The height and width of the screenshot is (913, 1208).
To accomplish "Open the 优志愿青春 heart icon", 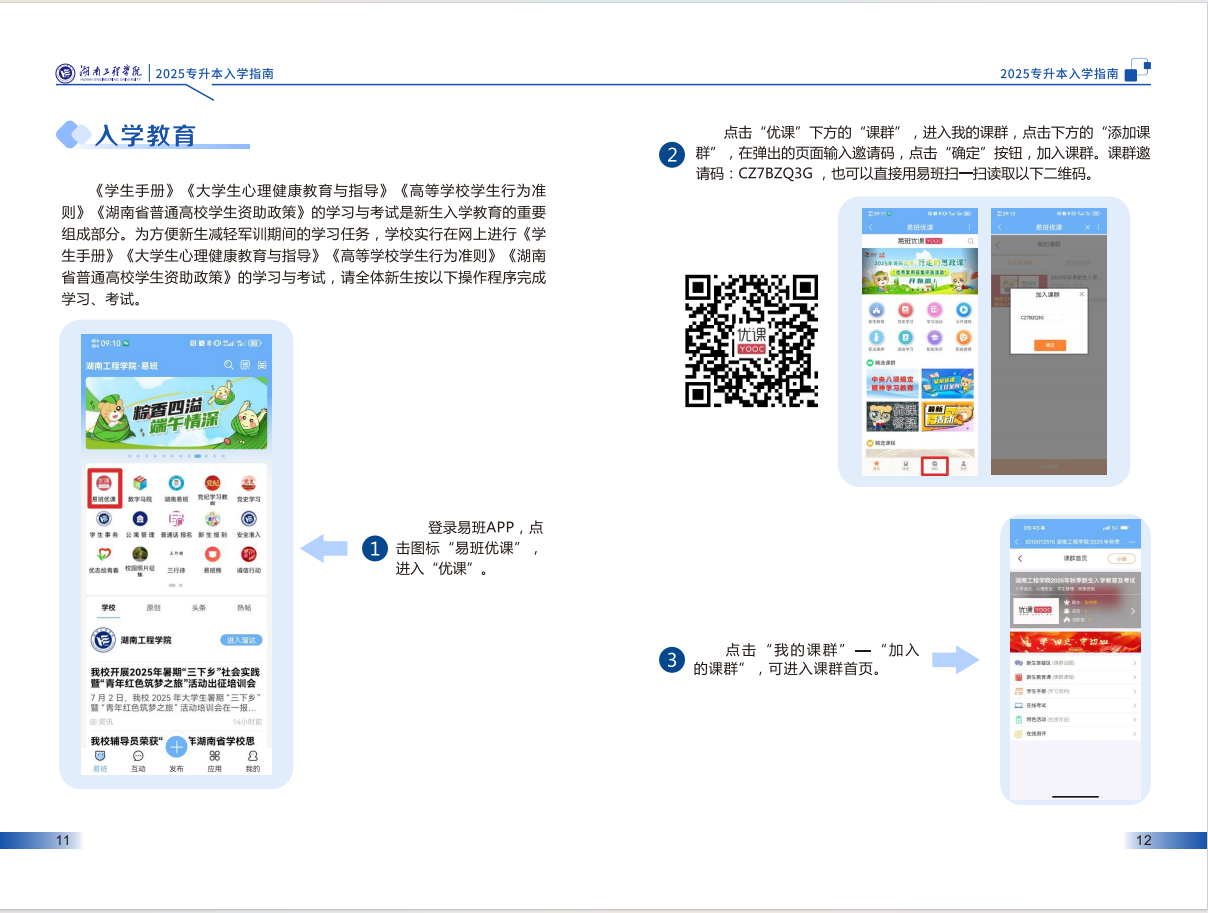I will [104, 554].
